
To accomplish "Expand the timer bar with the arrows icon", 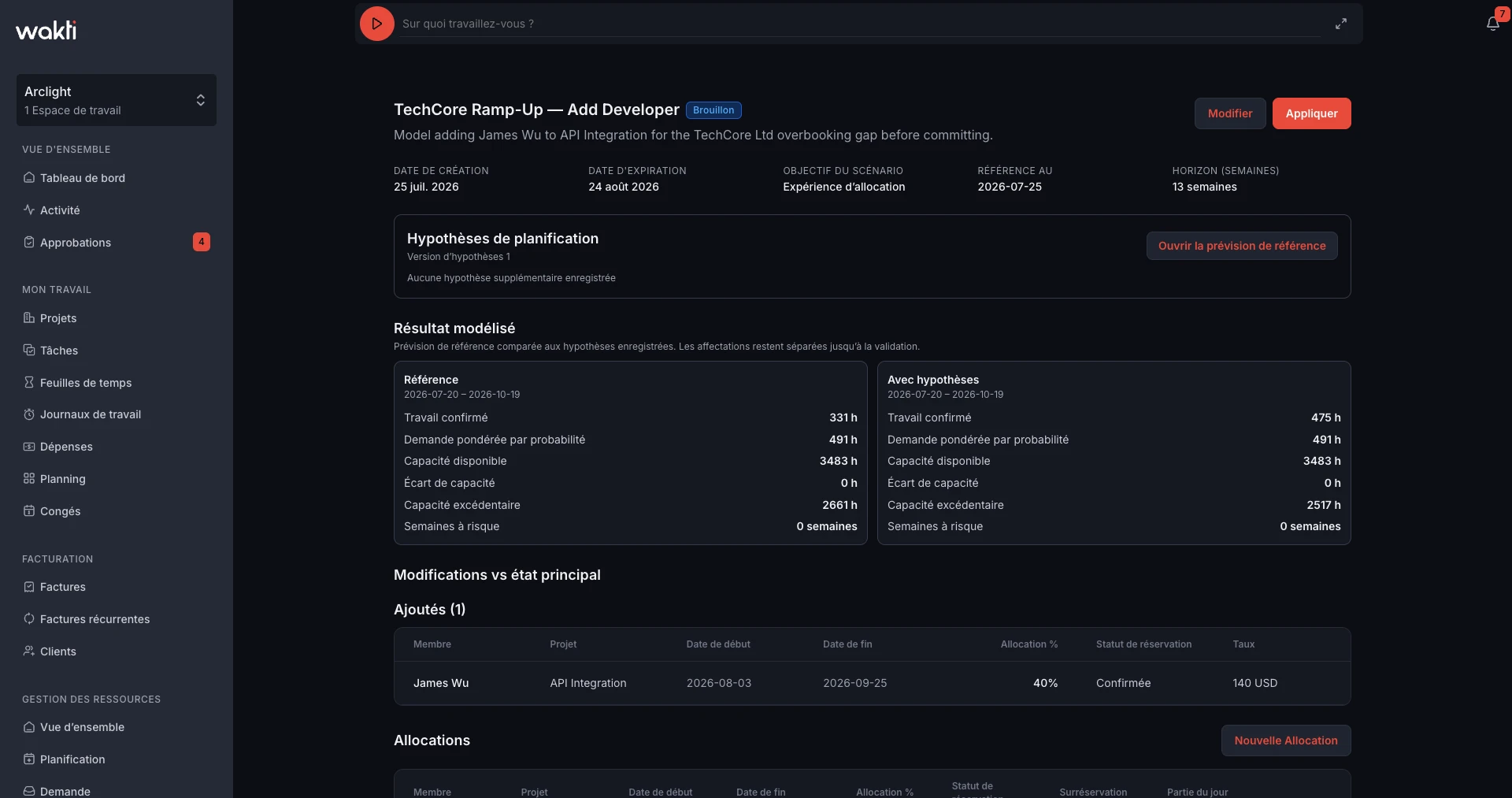I will (x=1340, y=24).
